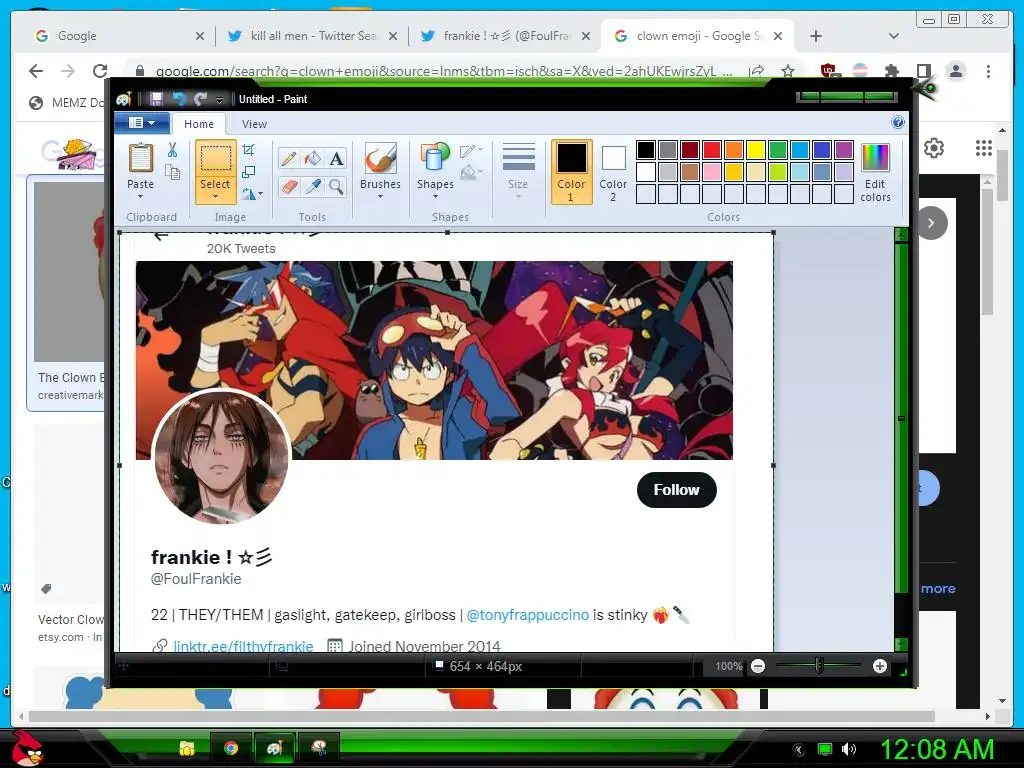Click Chrome's reload page icon
The image size is (1024, 768).
pyautogui.click(x=99, y=71)
